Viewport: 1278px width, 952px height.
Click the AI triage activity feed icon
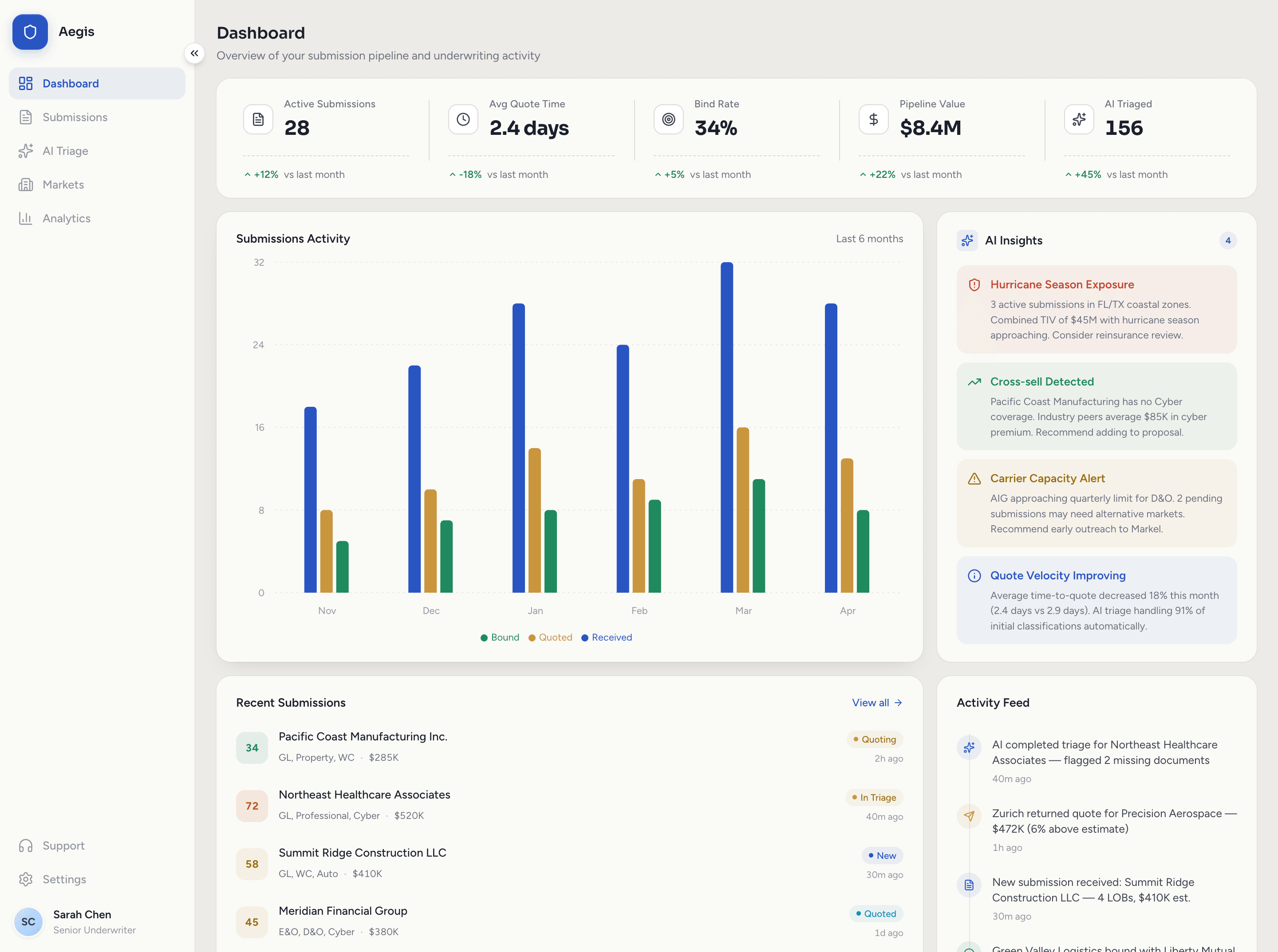969,747
